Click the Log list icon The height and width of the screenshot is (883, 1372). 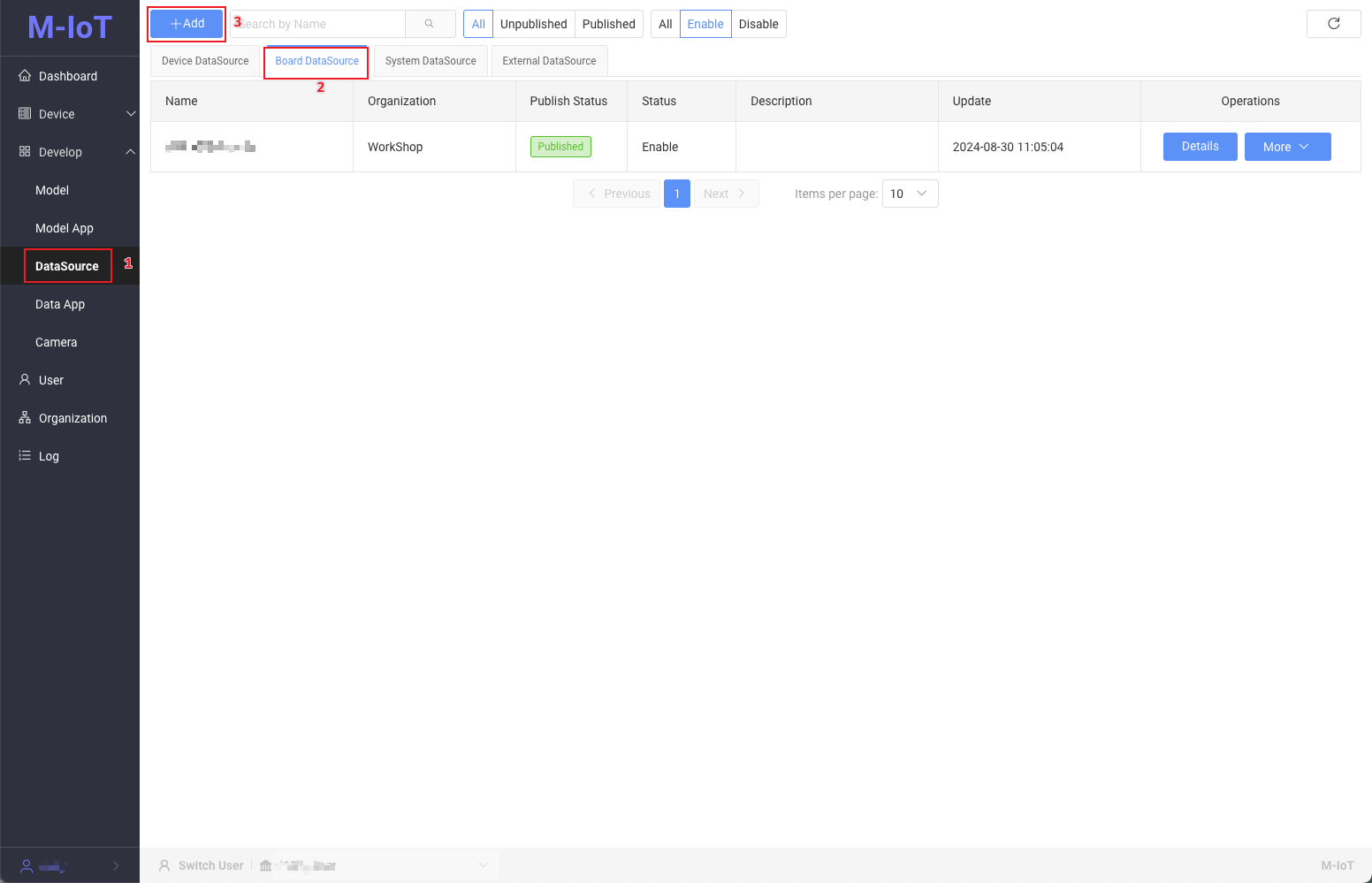point(25,456)
